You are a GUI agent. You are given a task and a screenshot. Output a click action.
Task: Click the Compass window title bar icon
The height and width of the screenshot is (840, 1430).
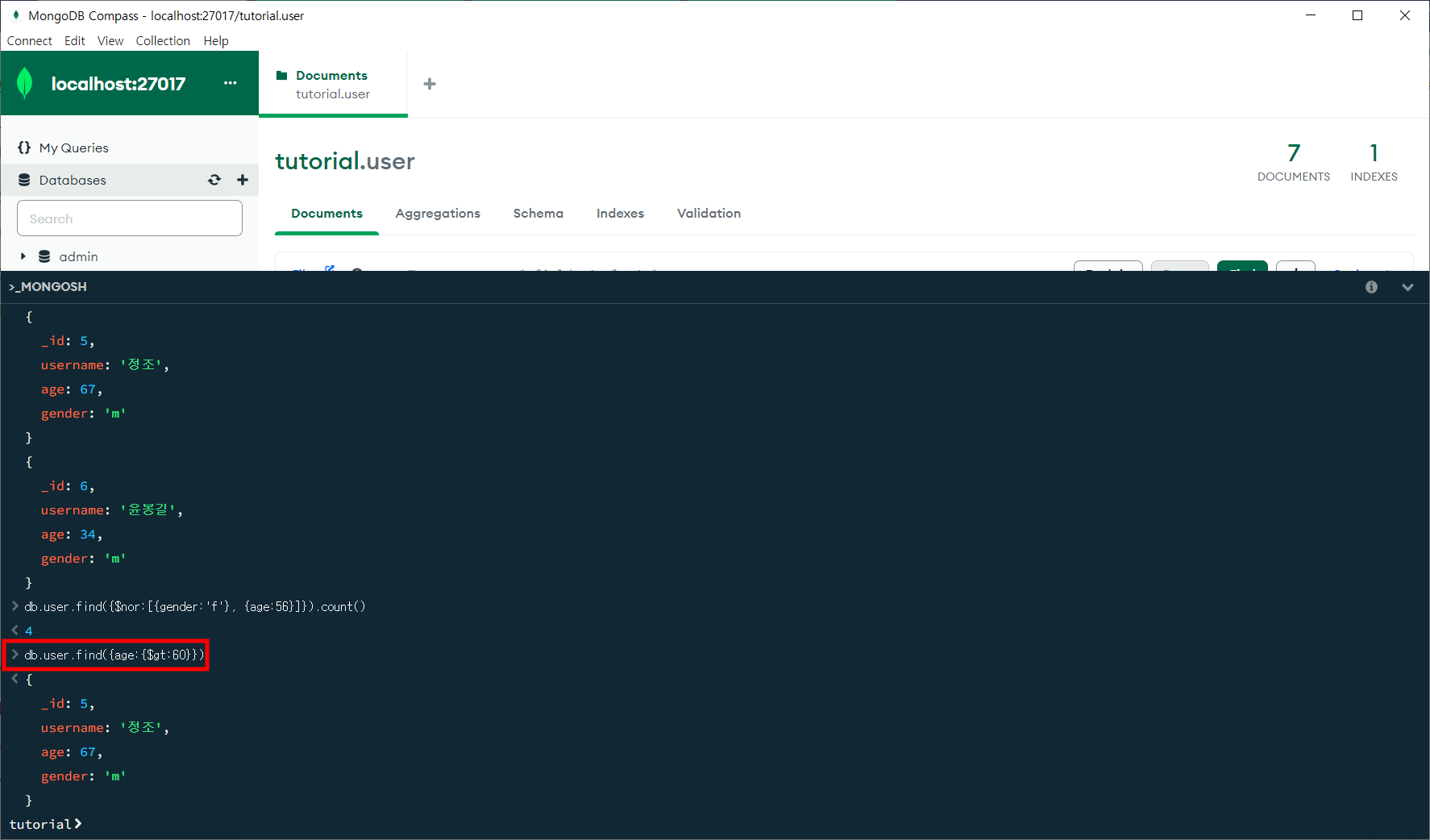click(x=15, y=15)
